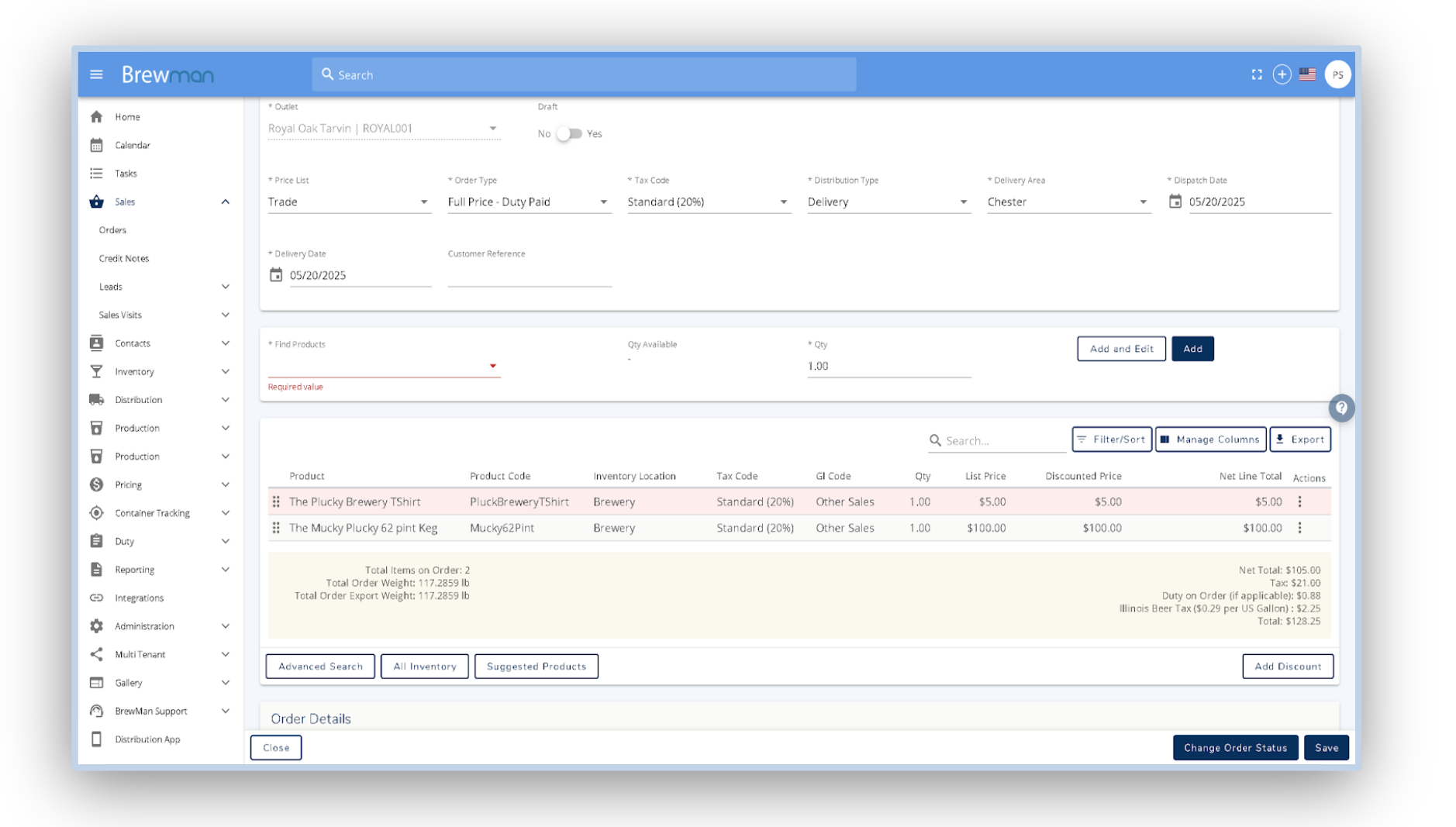Open Orders in the sidebar
This screenshot has width=1456, height=827.
[112, 230]
